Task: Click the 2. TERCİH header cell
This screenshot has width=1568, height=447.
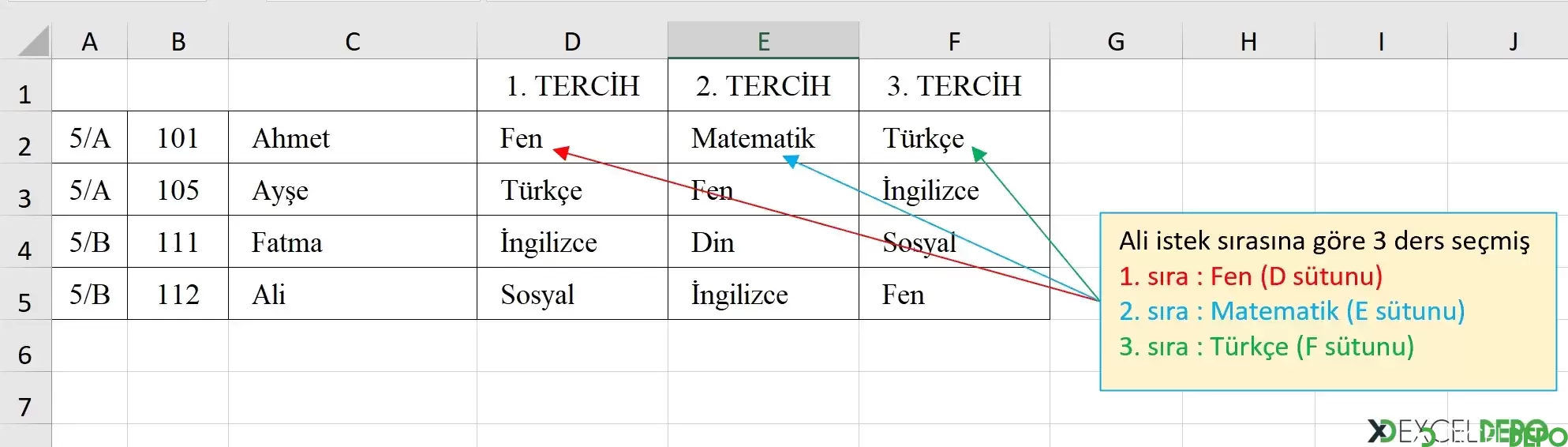Action: pyautogui.click(x=763, y=85)
